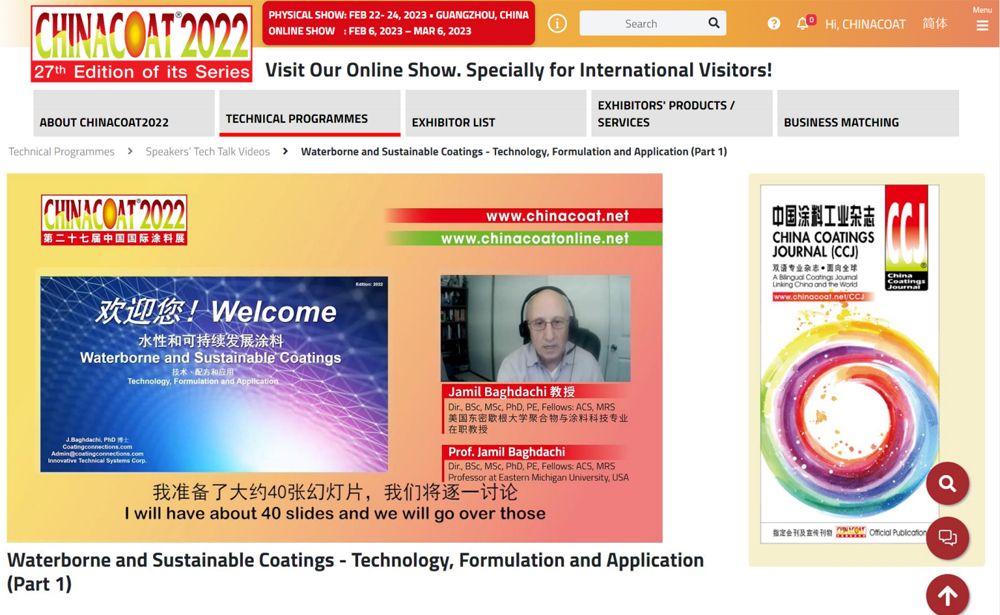
Task: Click the www.chinacoat.net/CCJ link on journal cover
Action: point(818,297)
